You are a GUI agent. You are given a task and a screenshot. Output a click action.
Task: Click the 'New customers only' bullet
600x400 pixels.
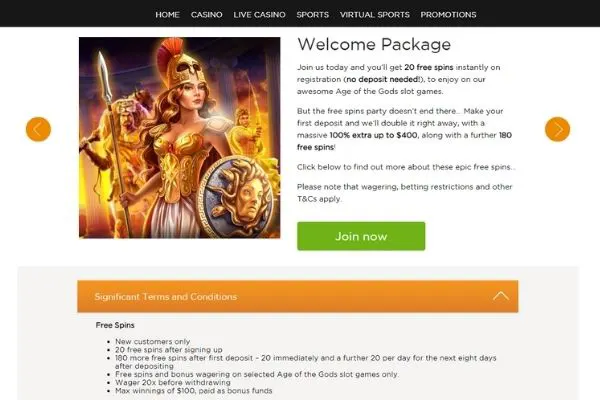(152, 341)
